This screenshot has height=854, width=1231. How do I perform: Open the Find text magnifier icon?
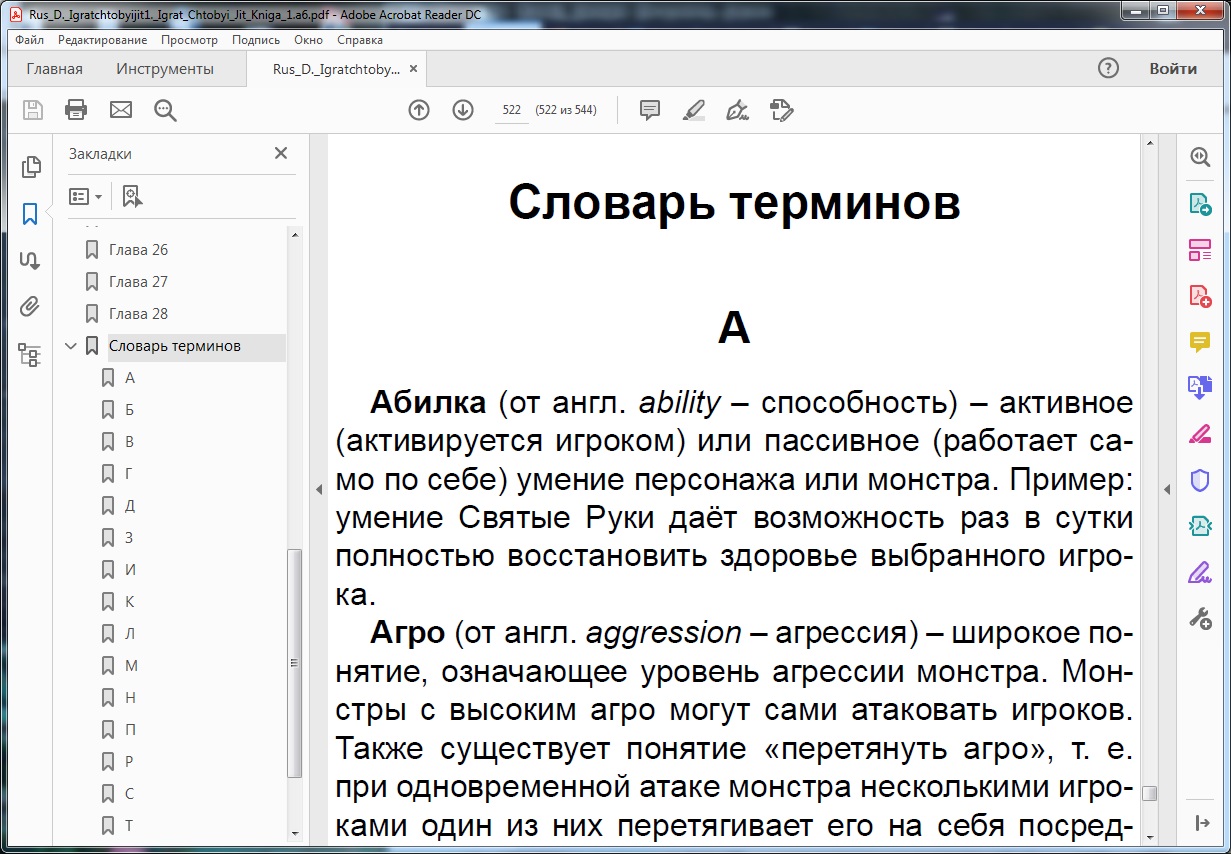pos(165,110)
